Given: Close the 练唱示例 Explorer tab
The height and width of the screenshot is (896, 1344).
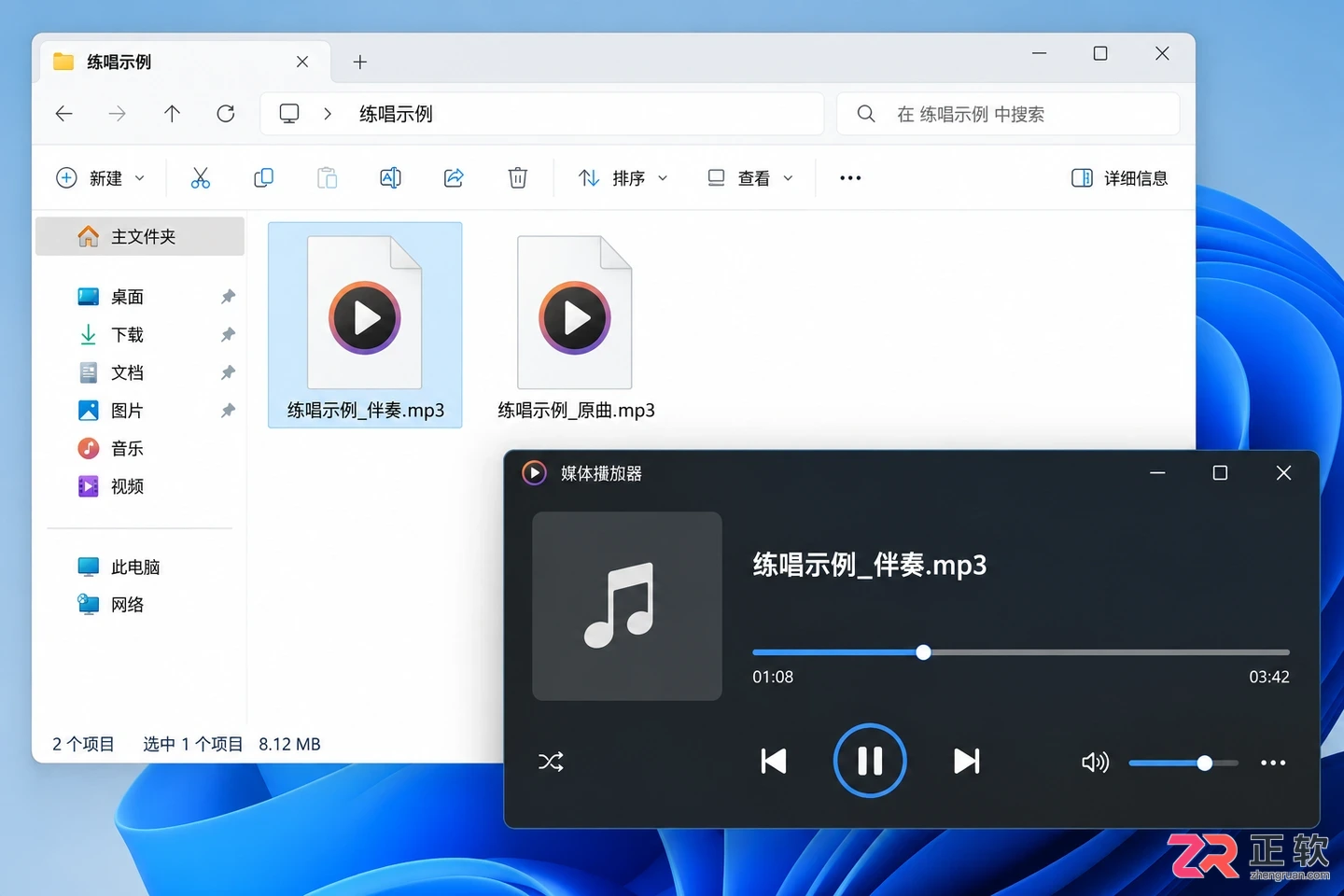Looking at the screenshot, I should [x=302, y=62].
